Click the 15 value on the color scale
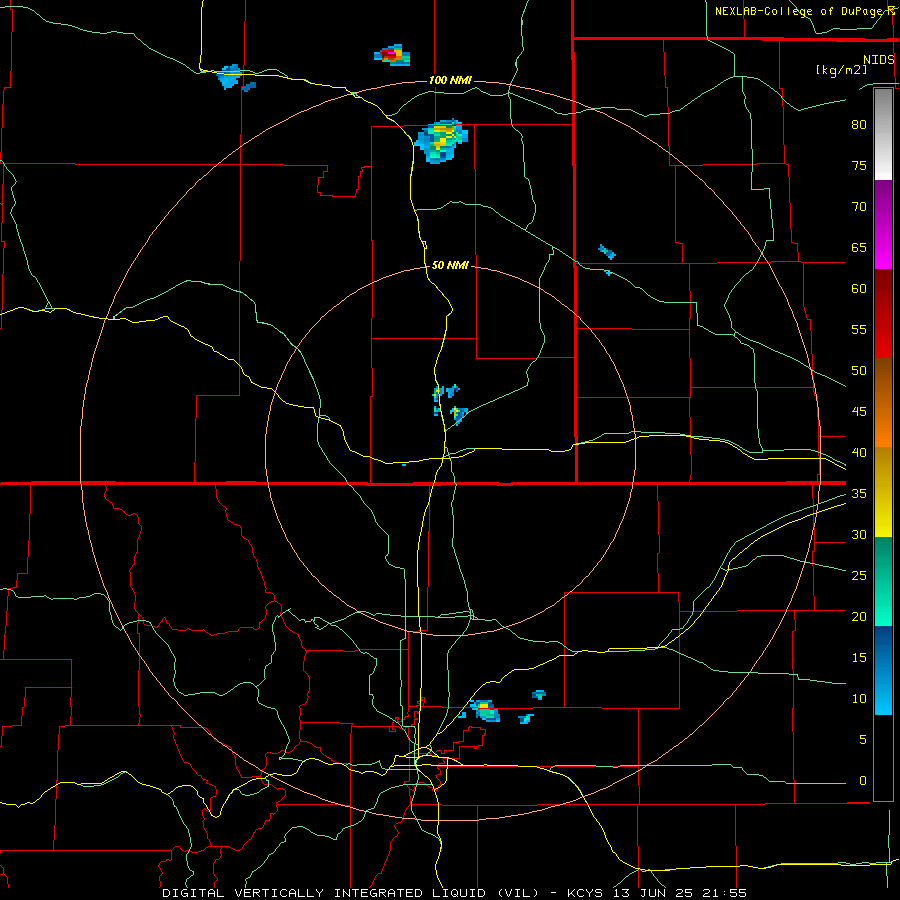 click(x=859, y=657)
